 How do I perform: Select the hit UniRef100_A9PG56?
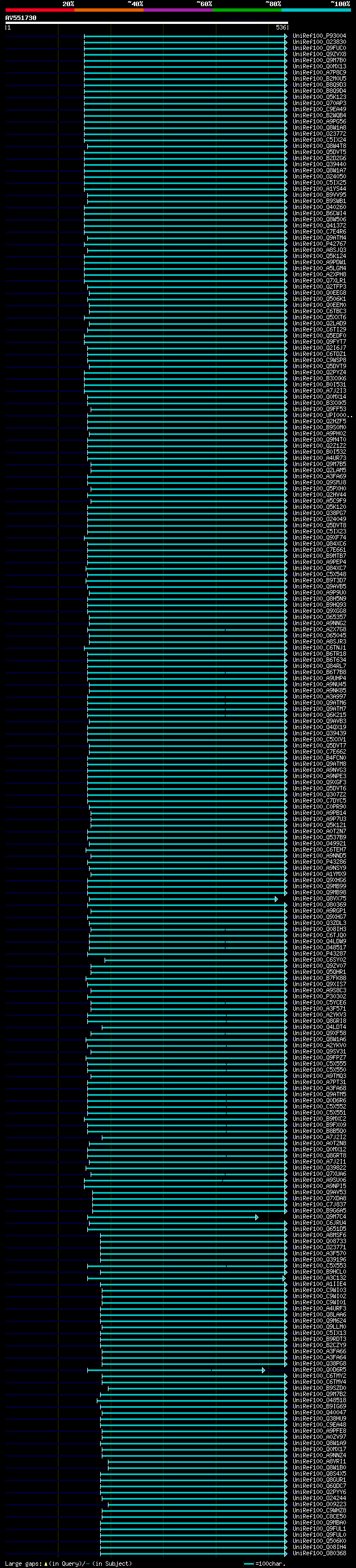point(319,122)
